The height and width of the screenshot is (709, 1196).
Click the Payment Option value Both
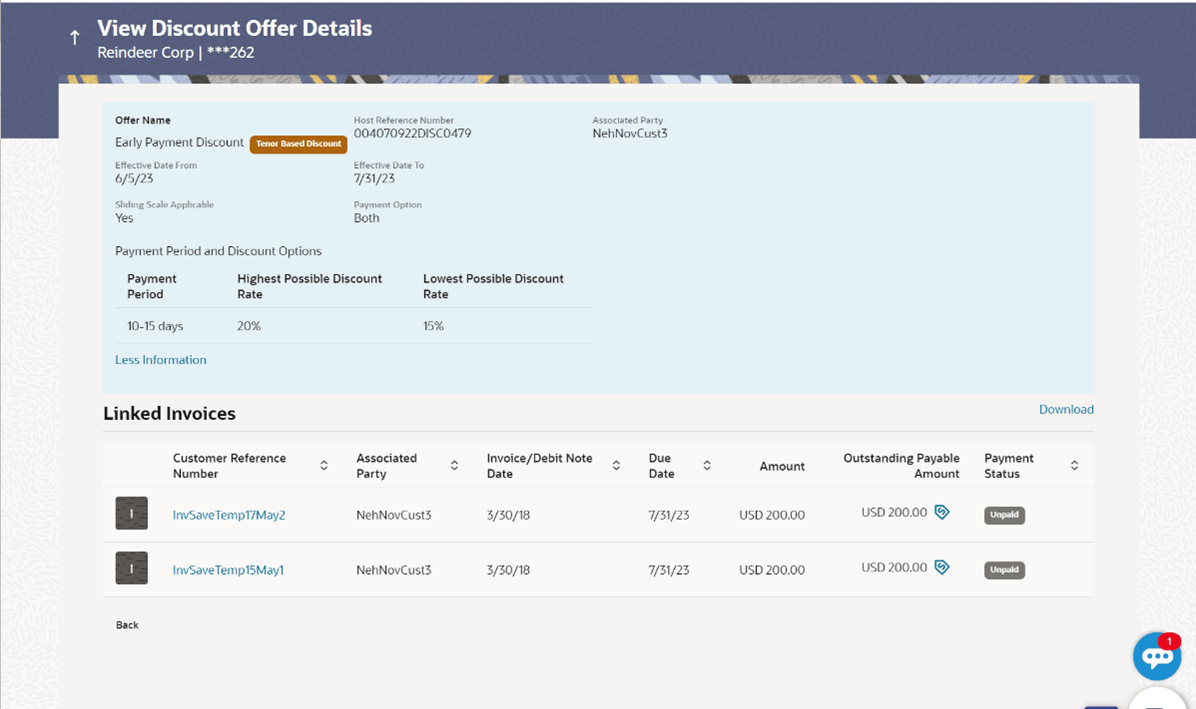coord(367,218)
